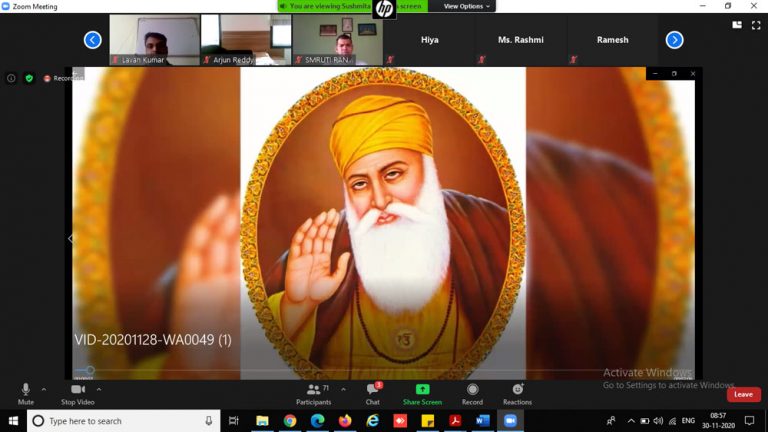Open audio options arrow next to Mute
The height and width of the screenshot is (432, 768).
click(x=44, y=390)
